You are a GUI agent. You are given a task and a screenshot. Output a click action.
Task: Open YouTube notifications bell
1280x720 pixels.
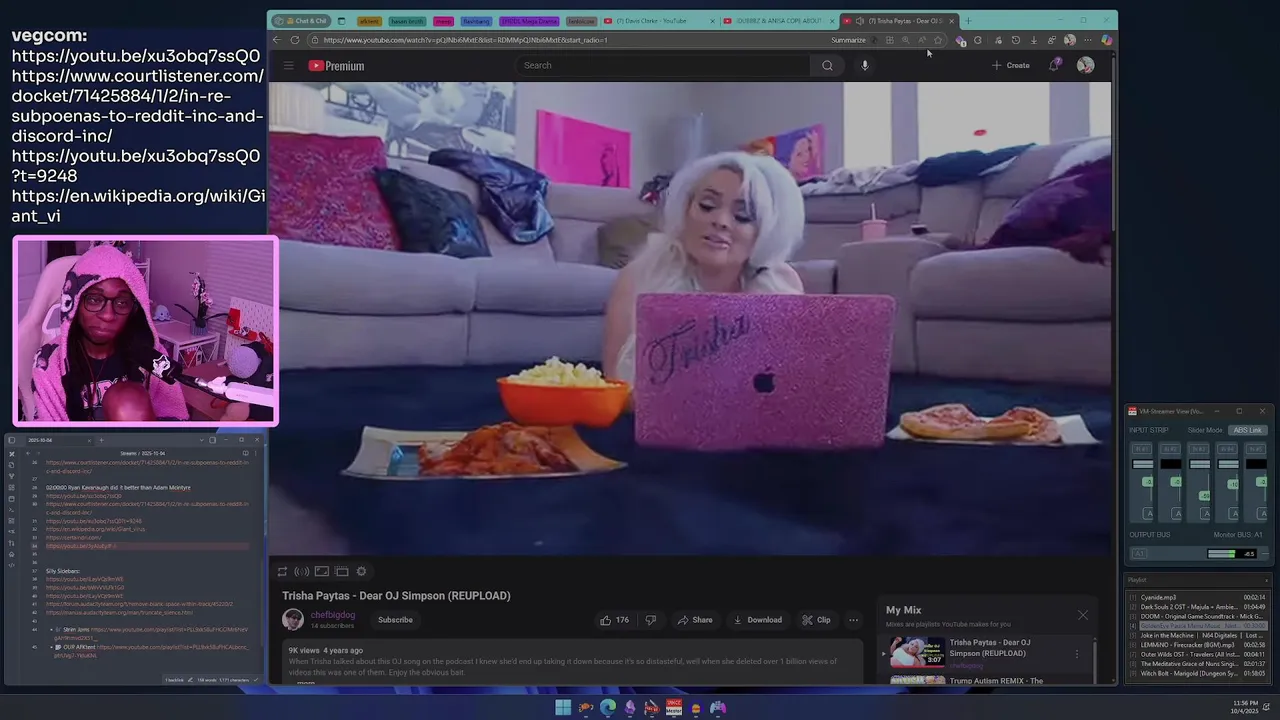[1054, 65]
